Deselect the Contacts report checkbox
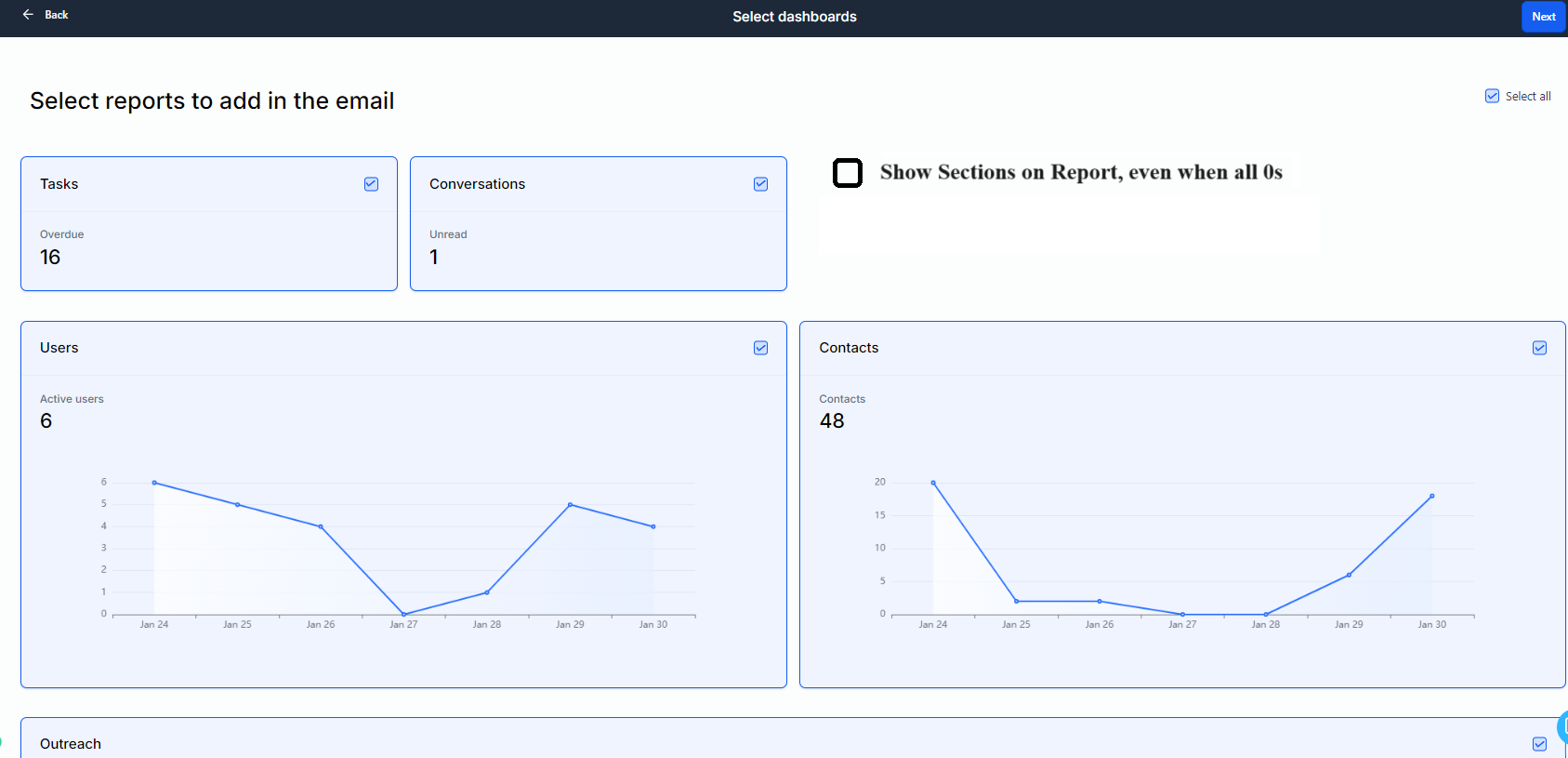Screen dimensions: 1568x758 click(1539, 348)
